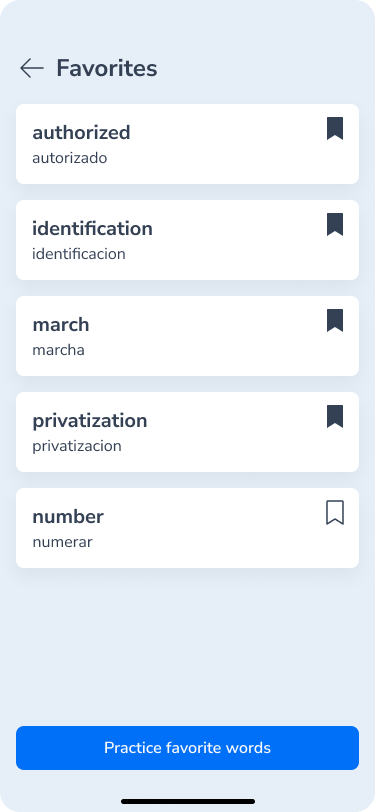Tap the autorizado translation text

pos(70,158)
